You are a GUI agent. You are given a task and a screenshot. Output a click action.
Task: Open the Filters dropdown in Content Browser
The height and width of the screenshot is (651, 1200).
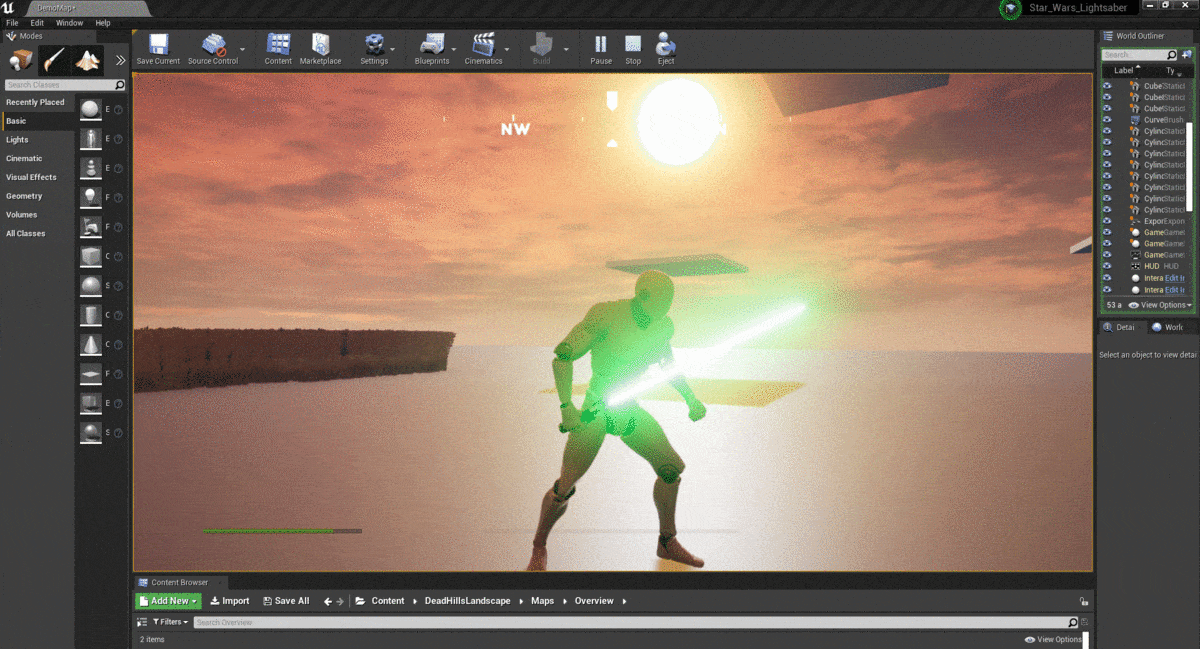tap(170, 621)
